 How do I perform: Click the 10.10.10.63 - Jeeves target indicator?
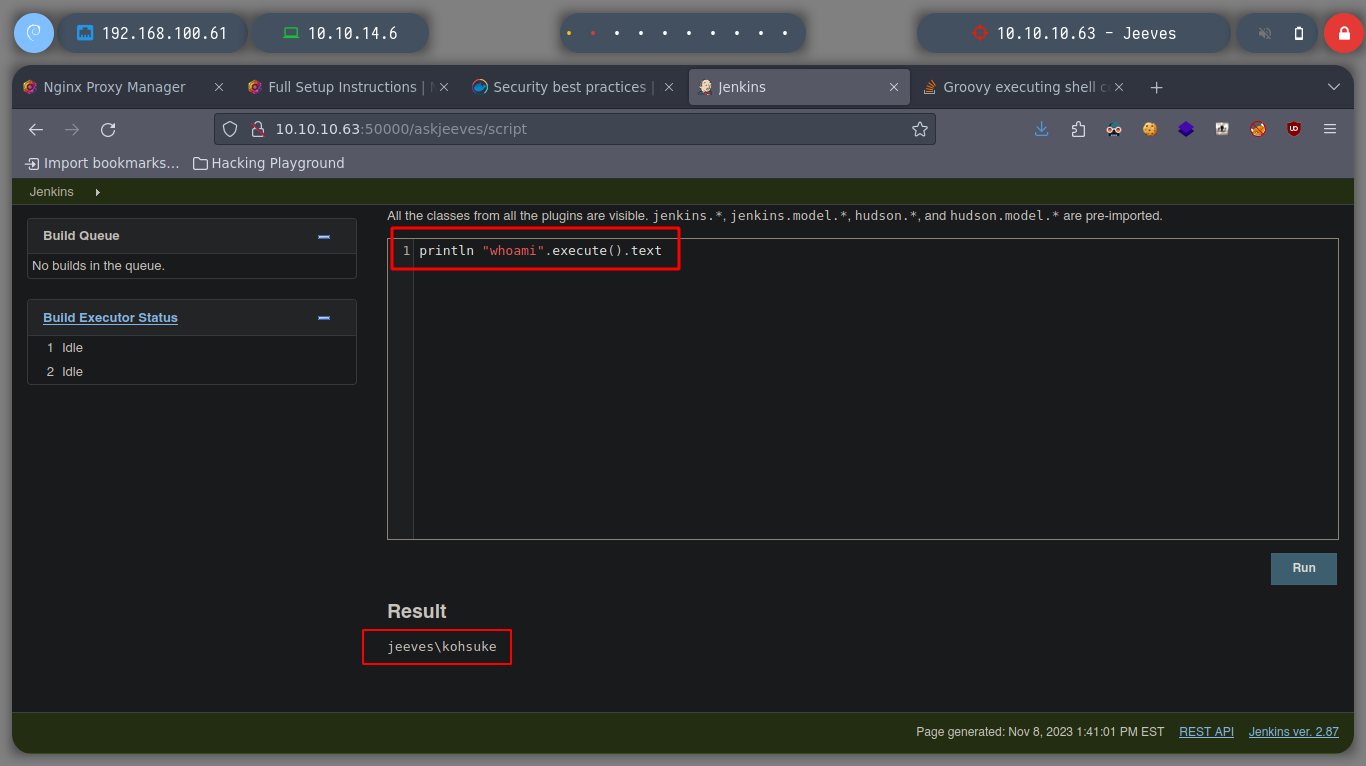[1074, 33]
